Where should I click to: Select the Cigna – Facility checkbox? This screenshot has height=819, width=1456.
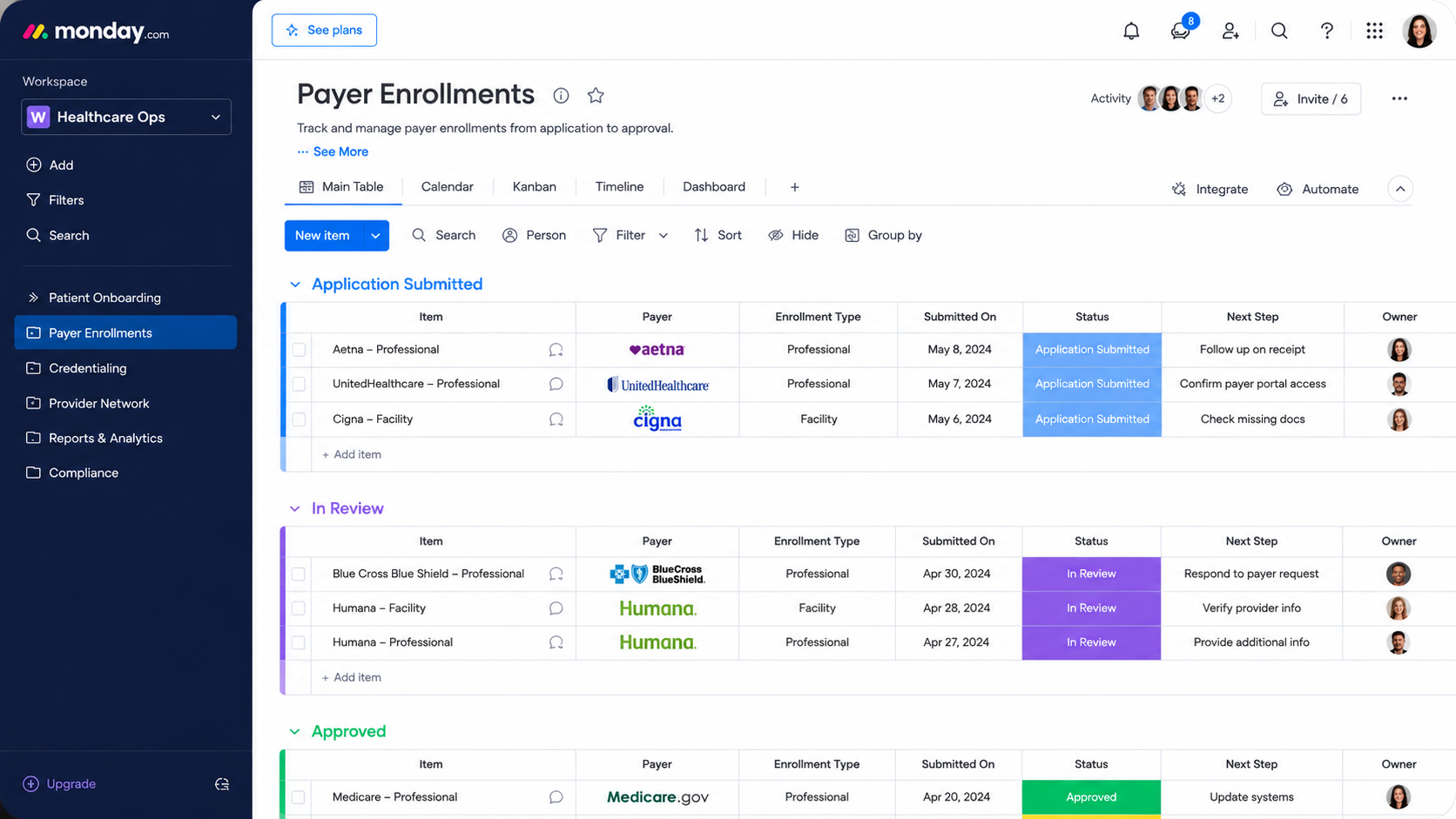pyautogui.click(x=299, y=420)
